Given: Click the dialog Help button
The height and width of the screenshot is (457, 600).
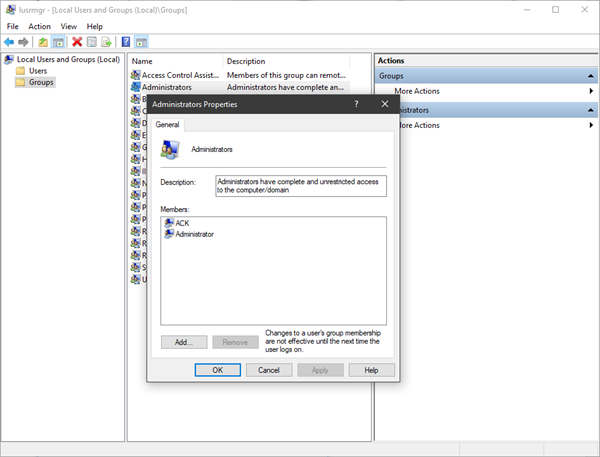Looking at the screenshot, I should (372, 370).
